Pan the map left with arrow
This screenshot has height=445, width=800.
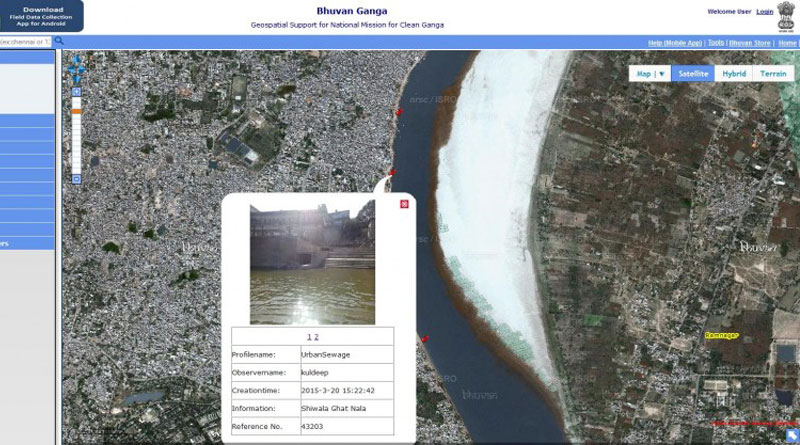(x=71, y=69)
